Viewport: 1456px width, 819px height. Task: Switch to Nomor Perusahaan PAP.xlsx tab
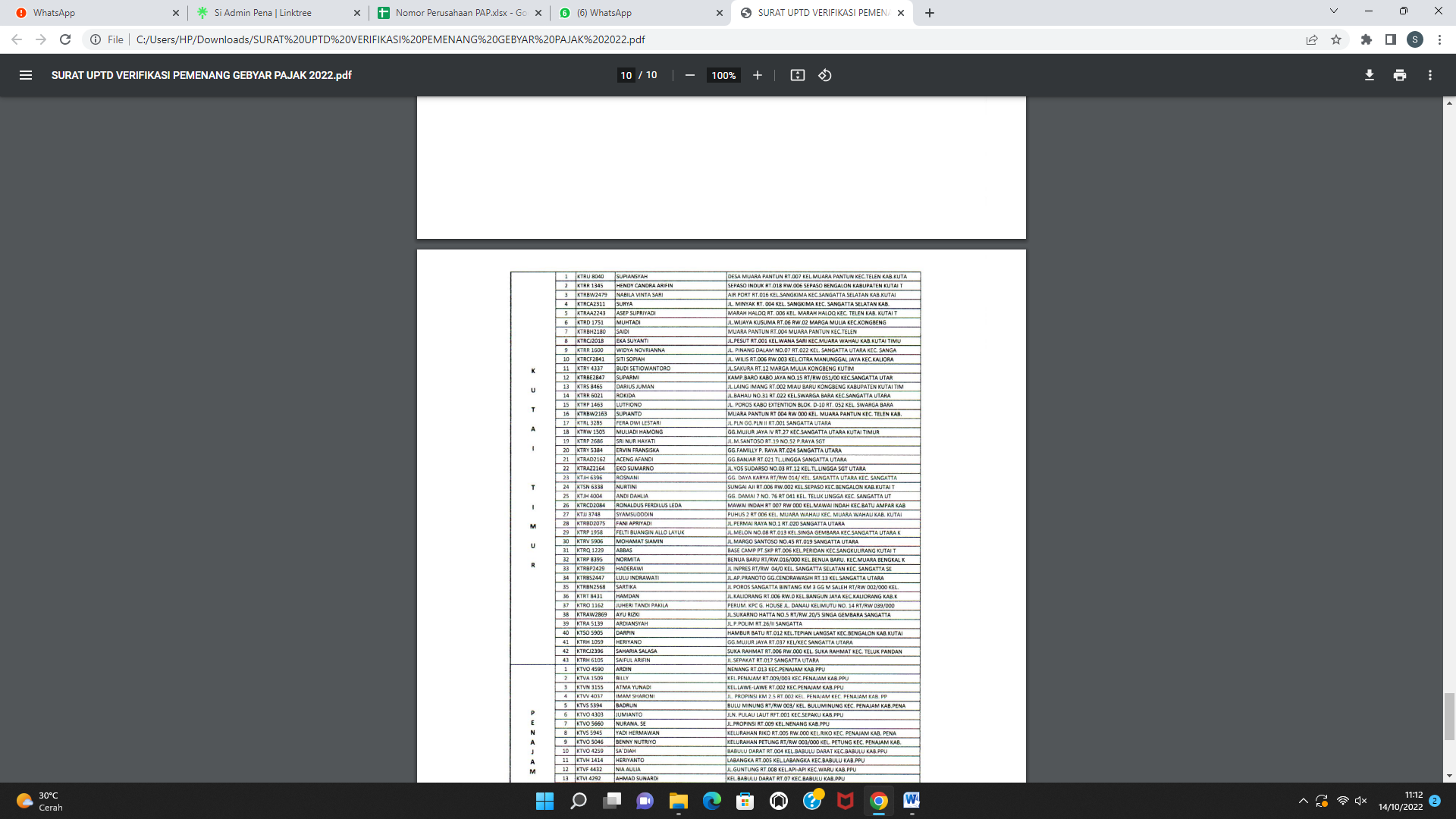(x=455, y=13)
